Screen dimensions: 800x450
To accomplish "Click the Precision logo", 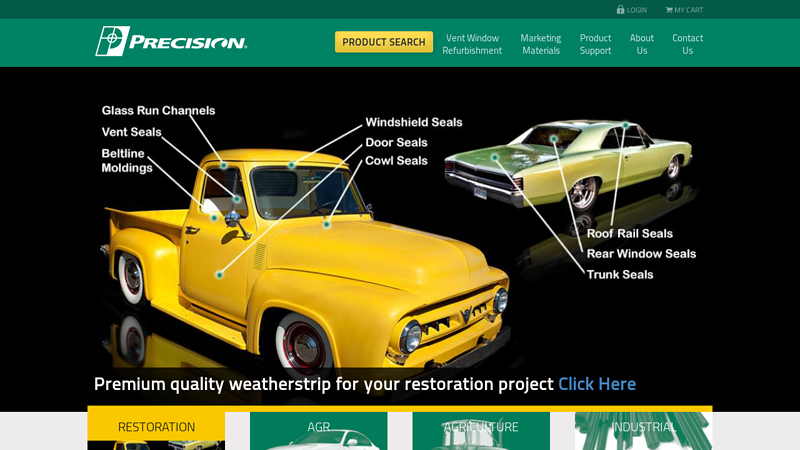I will click(171, 41).
